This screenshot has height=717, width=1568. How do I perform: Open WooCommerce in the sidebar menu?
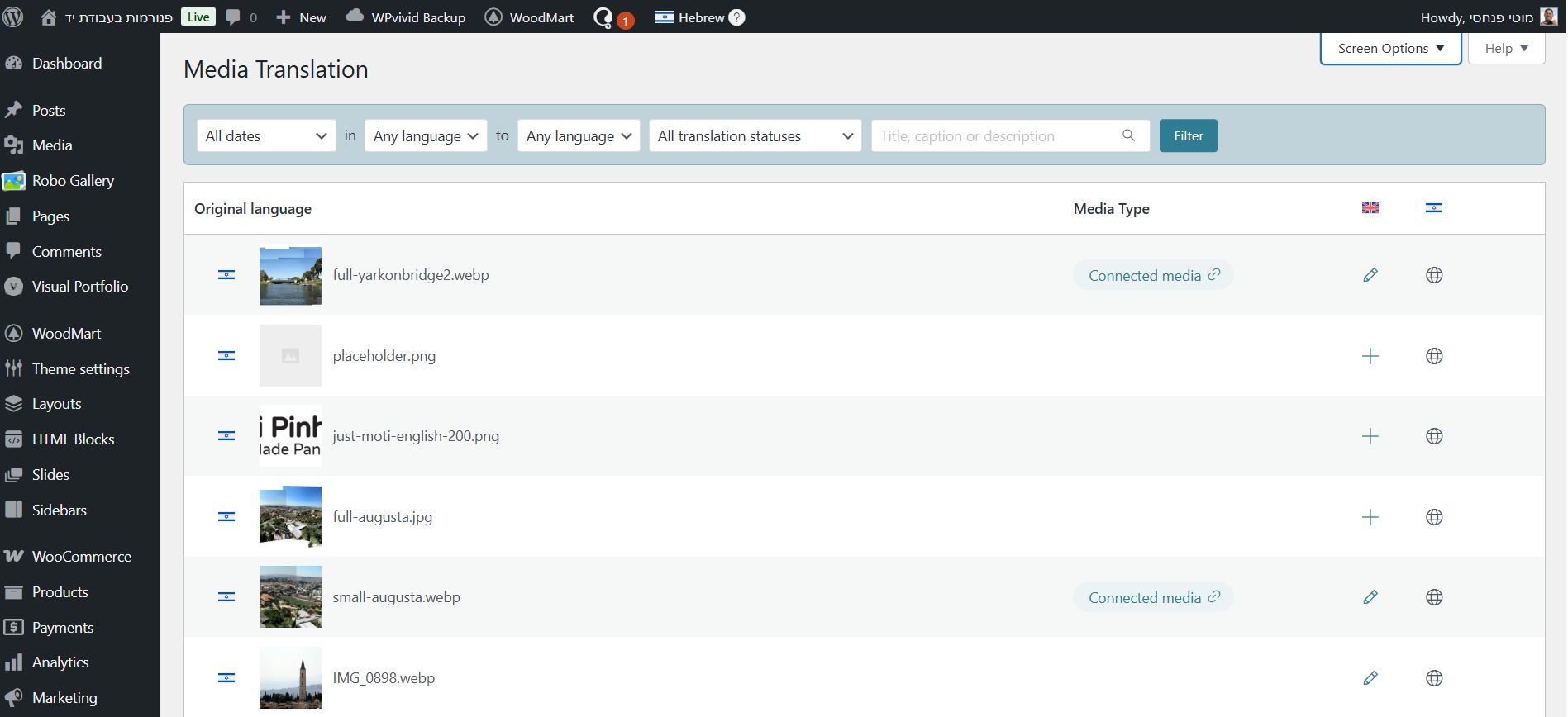click(x=81, y=557)
